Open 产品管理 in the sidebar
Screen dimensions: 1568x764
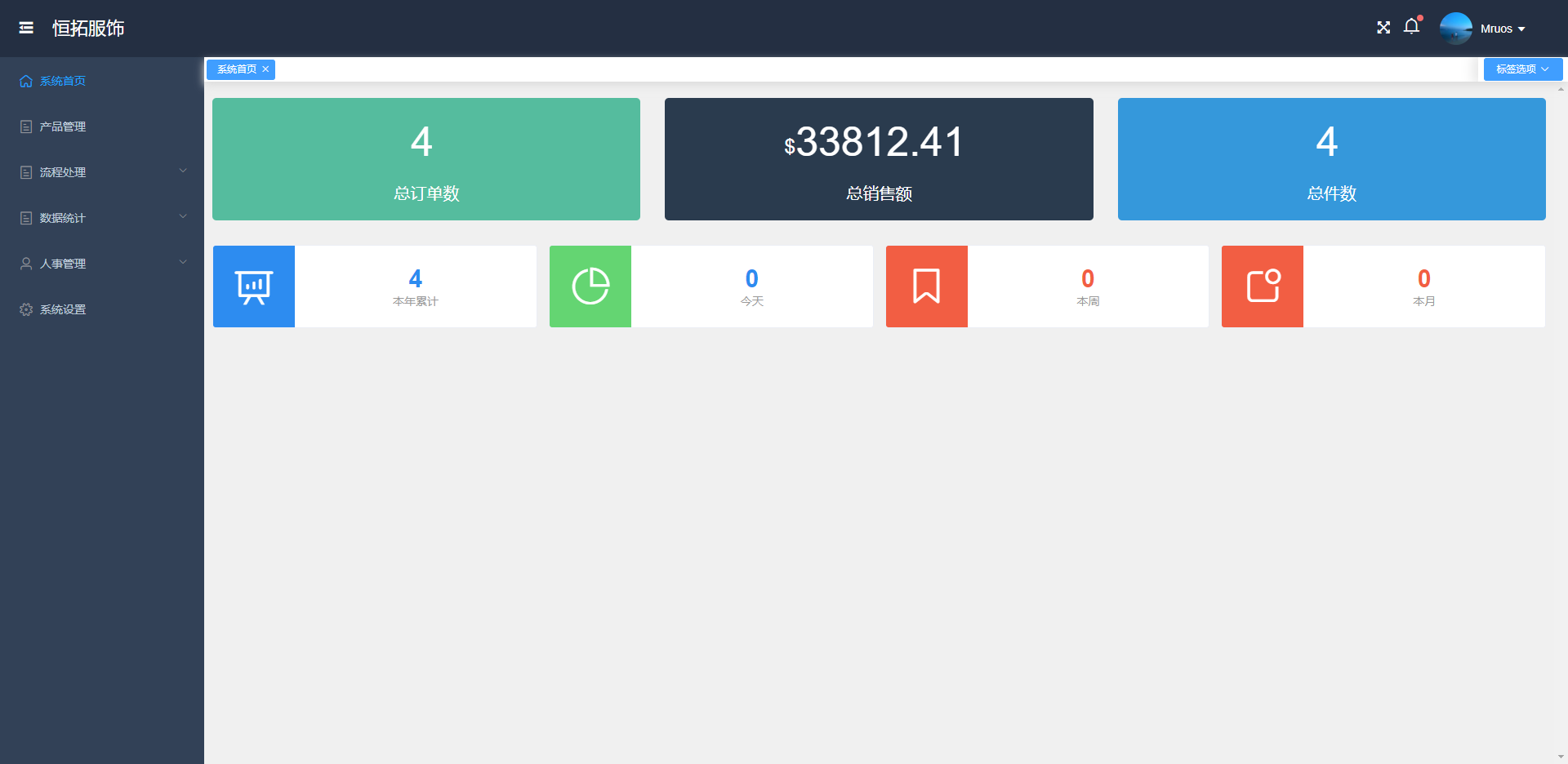[x=63, y=127]
